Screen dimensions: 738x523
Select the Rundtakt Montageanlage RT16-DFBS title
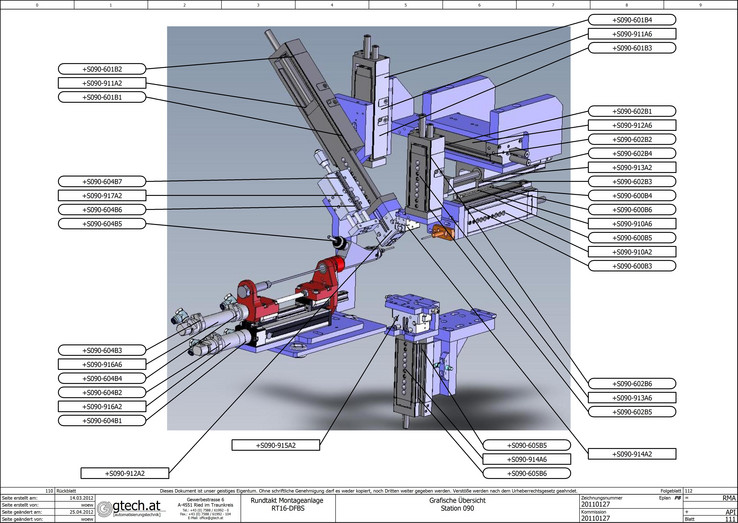286,504
